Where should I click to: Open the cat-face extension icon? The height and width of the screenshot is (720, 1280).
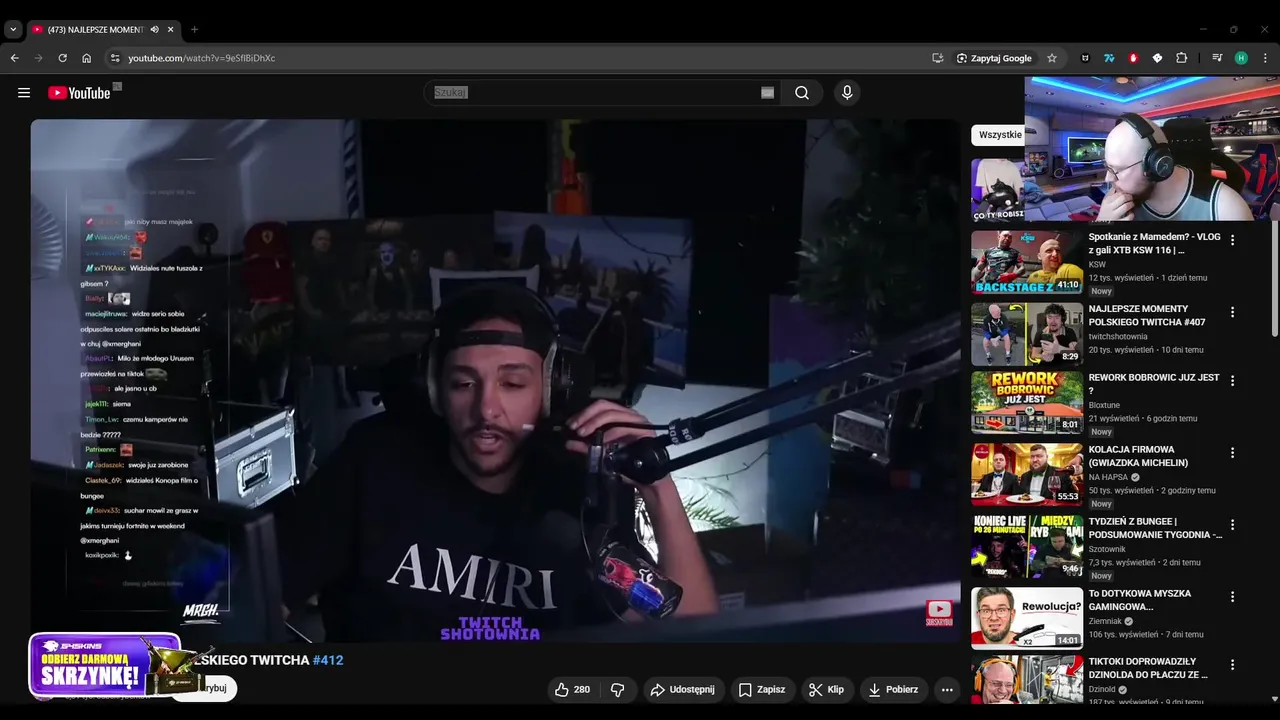pyautogui.click(x=1085, y=58)
